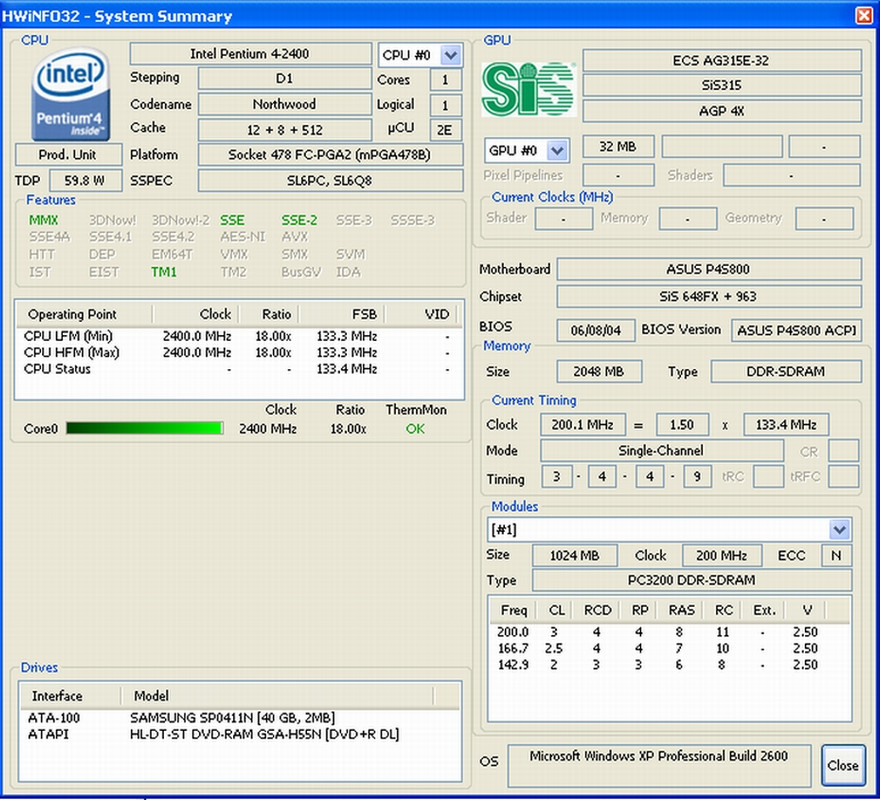
Task: Click the µCU 2E field
Action: (445, 130)
